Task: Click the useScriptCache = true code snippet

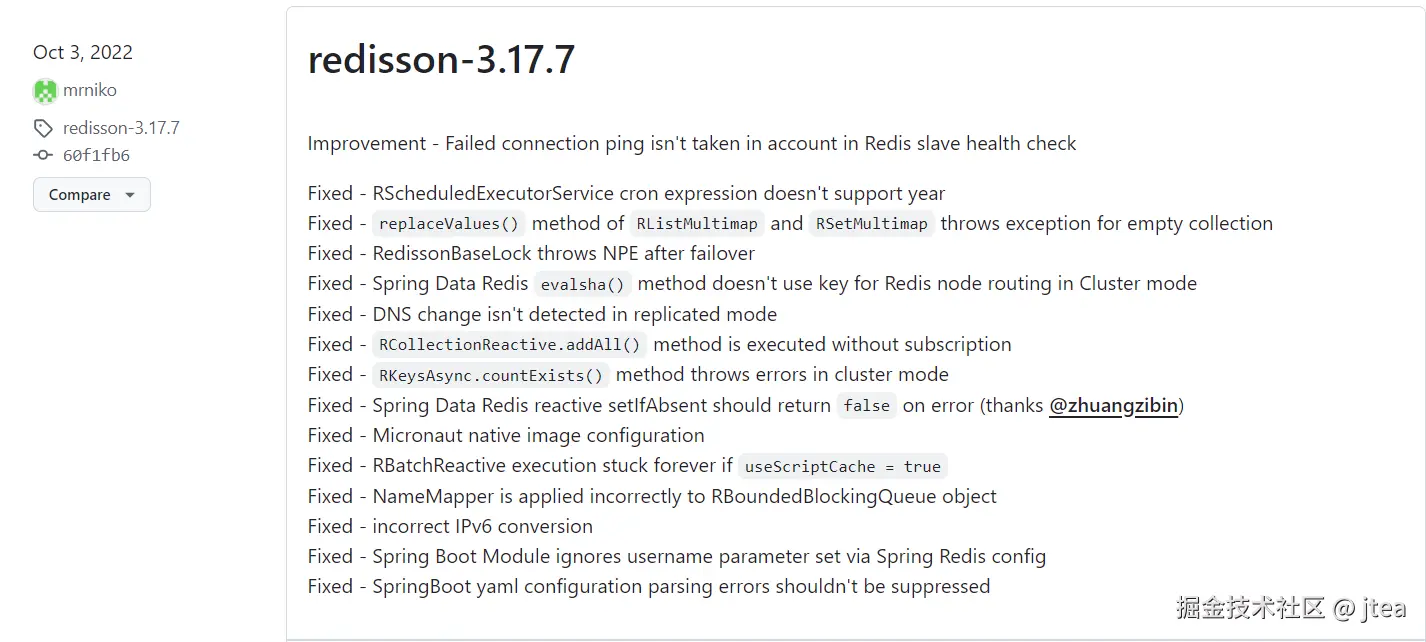Action: click(x=842, y=466)
